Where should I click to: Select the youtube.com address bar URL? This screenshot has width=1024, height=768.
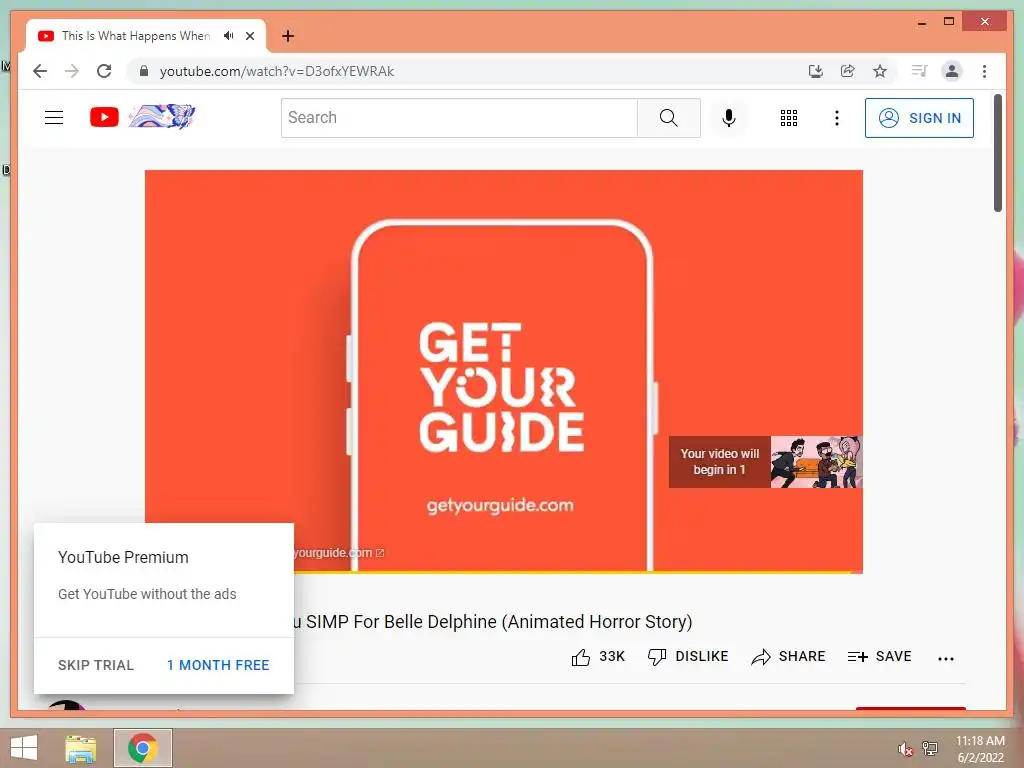[x=277, y=71]
